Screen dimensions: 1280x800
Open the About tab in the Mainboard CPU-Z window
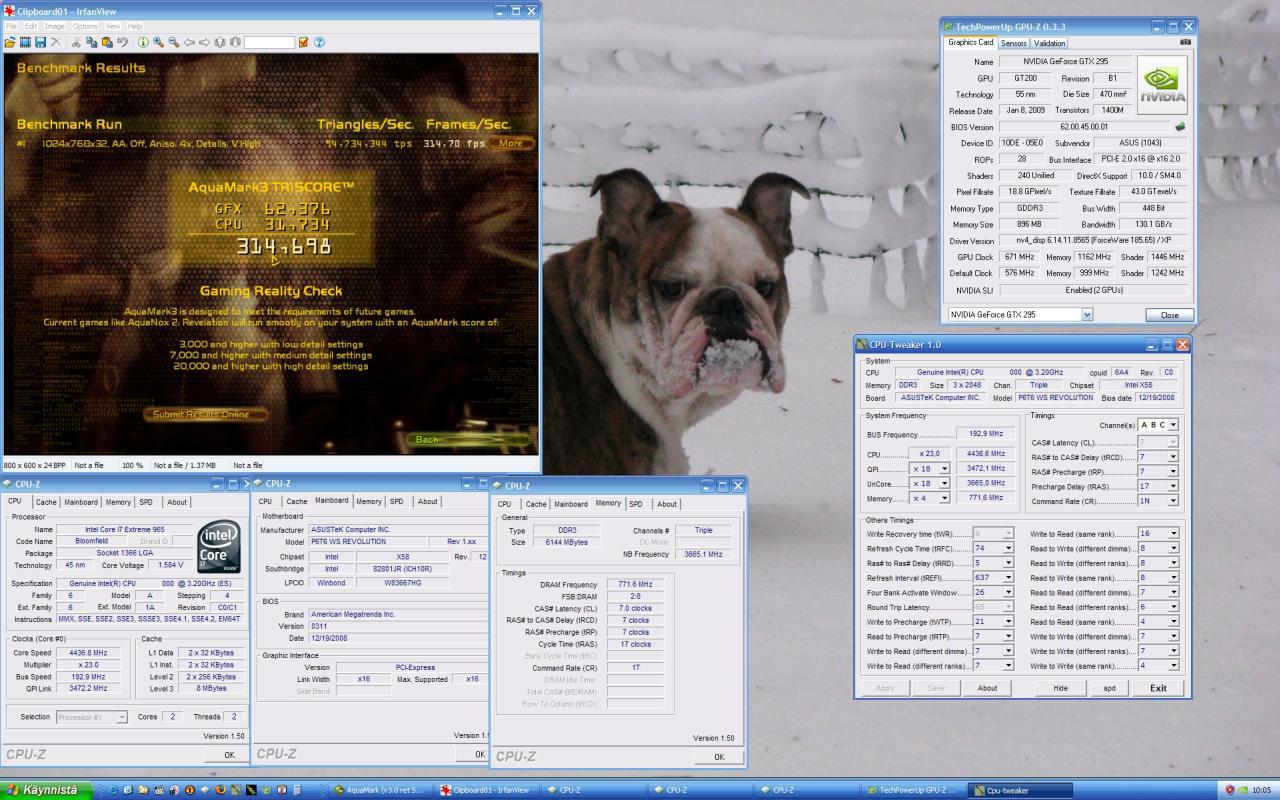[x=428, y=501]
